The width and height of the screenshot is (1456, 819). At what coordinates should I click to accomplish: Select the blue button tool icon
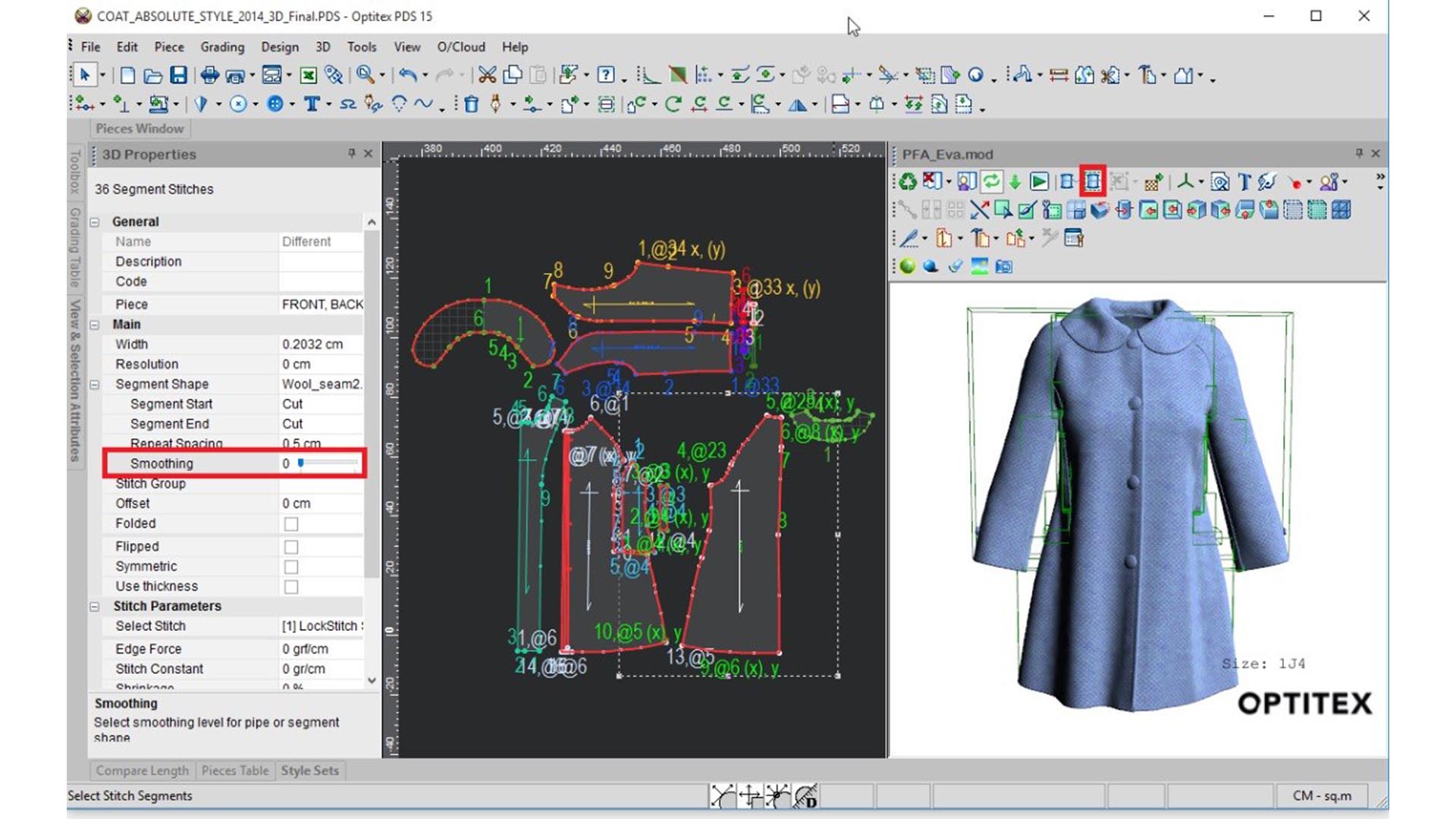coord(275,104)
